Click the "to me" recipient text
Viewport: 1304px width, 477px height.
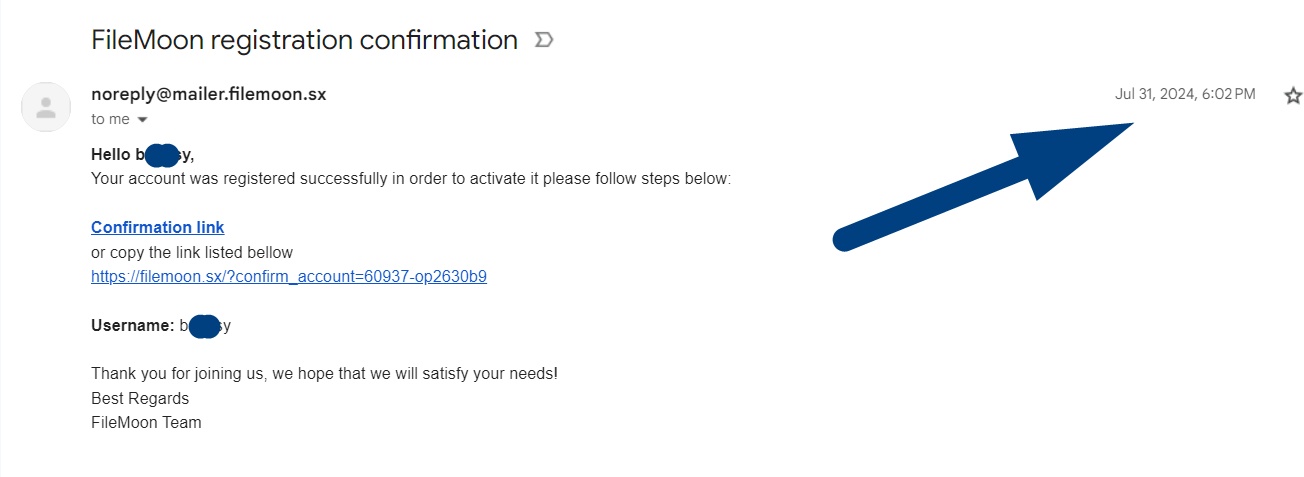[x=110, y=119]
